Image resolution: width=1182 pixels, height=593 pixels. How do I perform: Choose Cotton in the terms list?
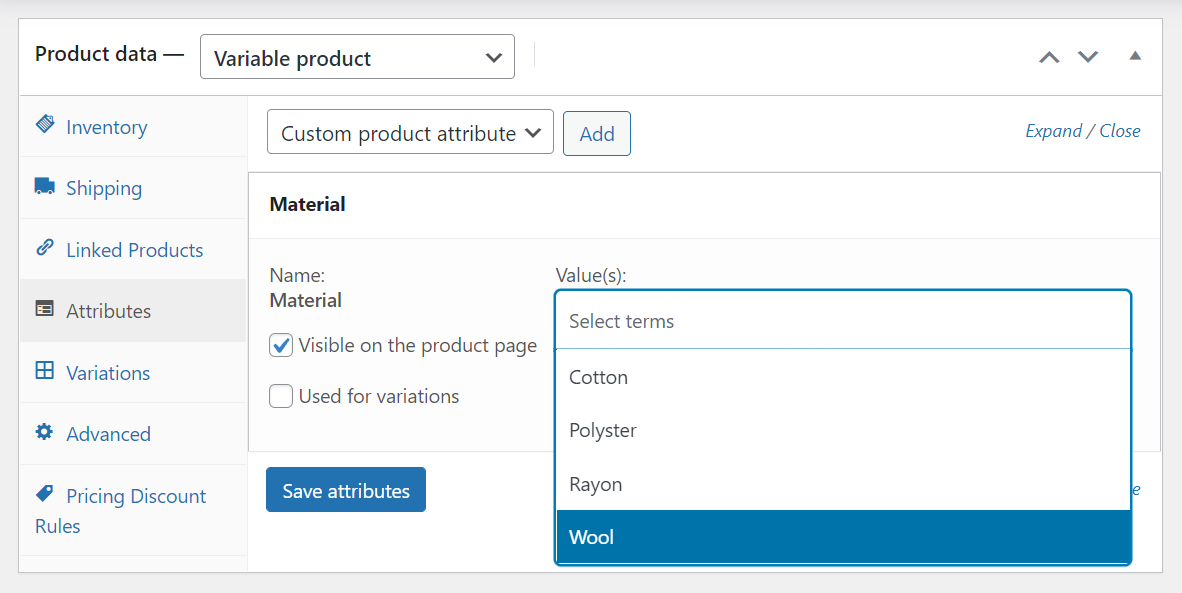tap(843, 377)
